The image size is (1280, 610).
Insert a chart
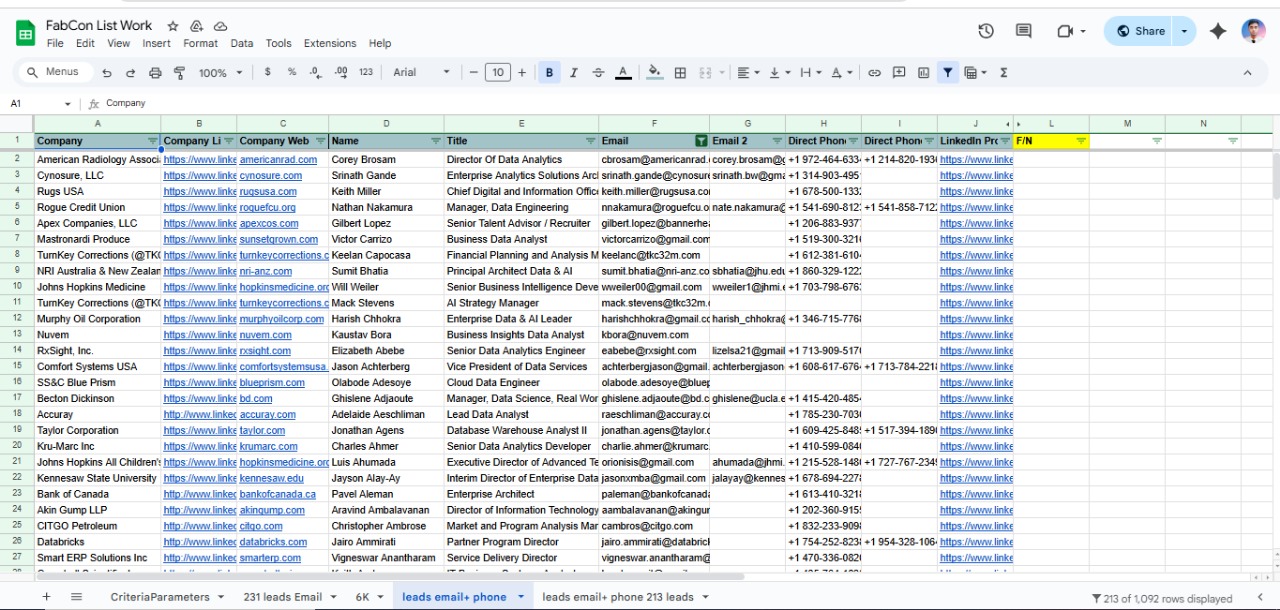coord(923,72)
